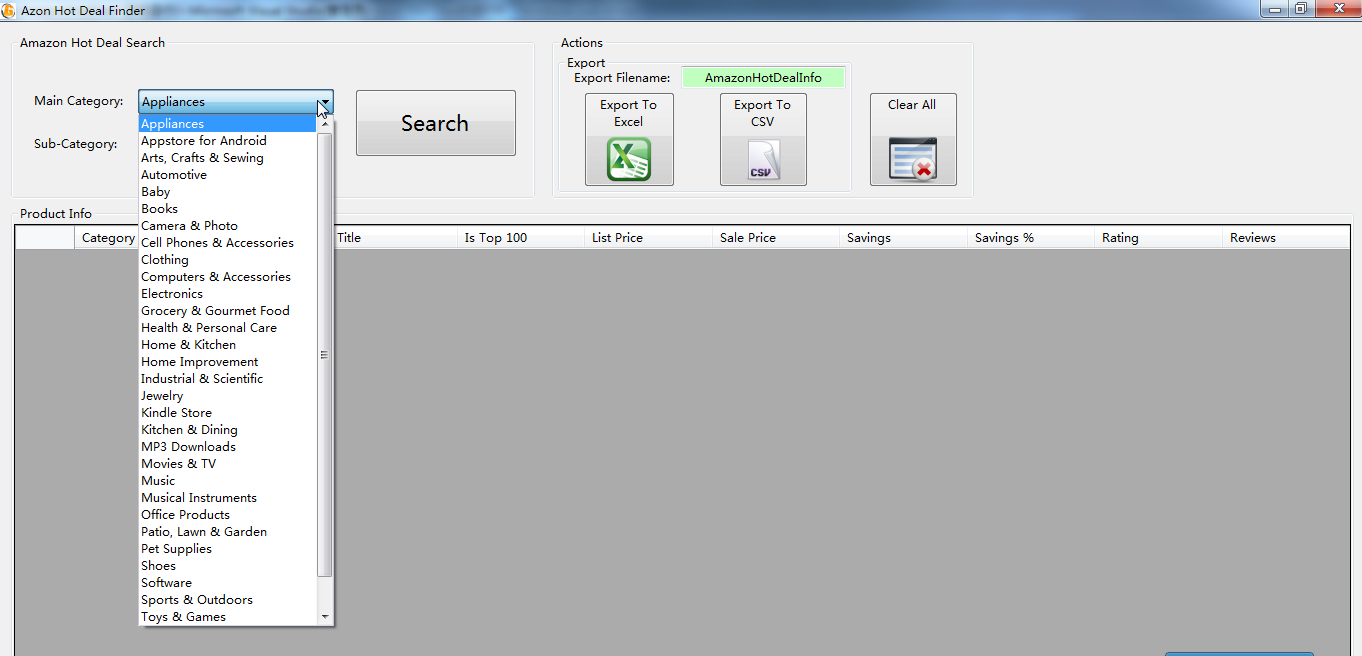The image size is (1362, 656).
Task: Select Appliances from the list
Action: tap(227, 124)
